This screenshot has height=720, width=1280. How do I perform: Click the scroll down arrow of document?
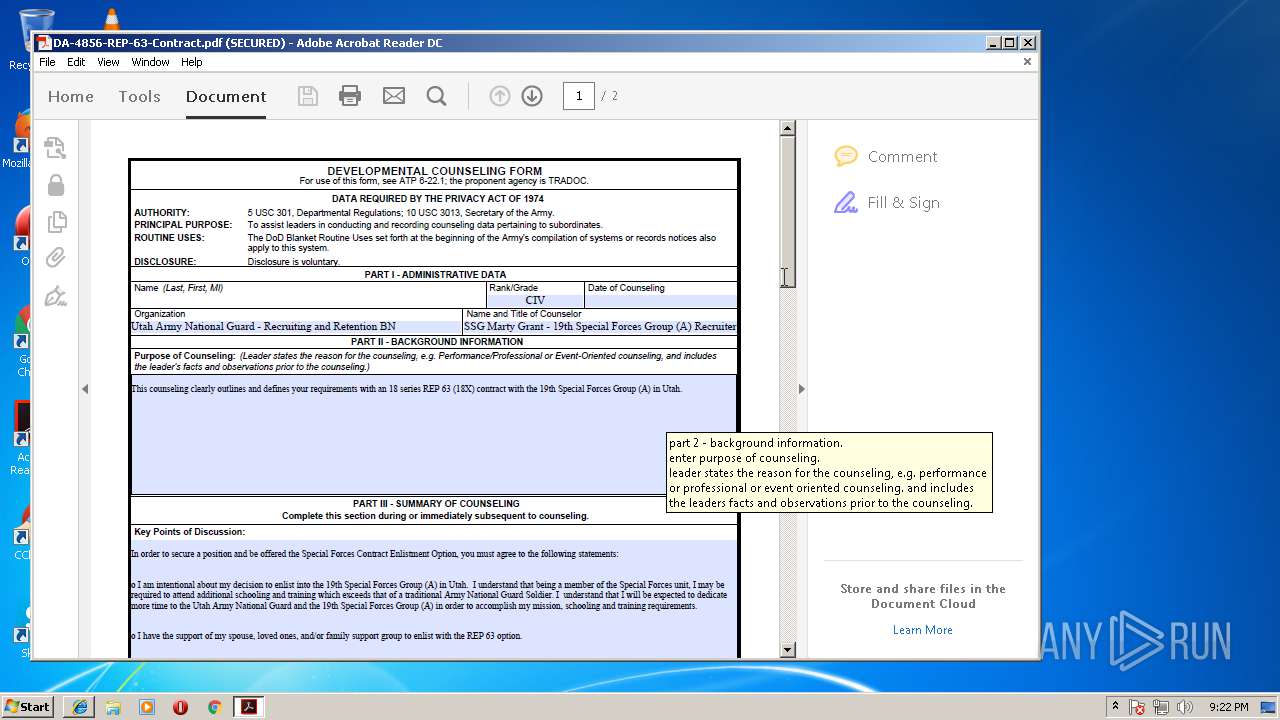[x=787, y=650]
